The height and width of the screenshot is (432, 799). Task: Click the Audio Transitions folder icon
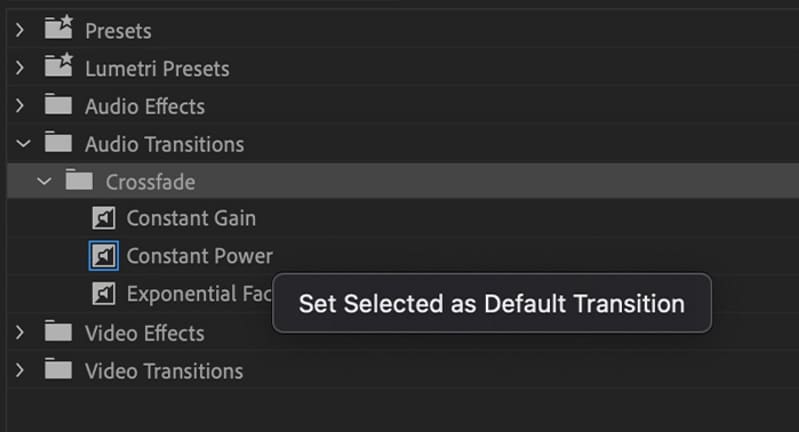click(60, 144)
